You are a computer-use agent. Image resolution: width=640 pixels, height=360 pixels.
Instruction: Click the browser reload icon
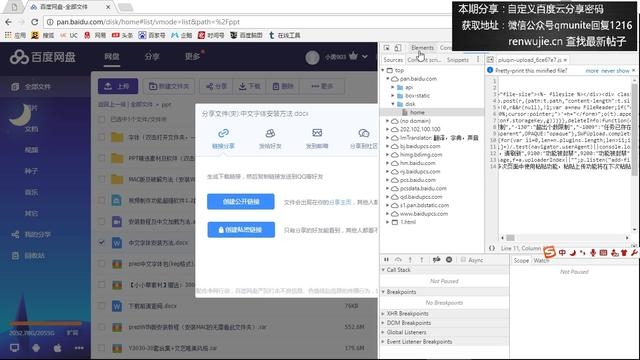coord(35,22)
